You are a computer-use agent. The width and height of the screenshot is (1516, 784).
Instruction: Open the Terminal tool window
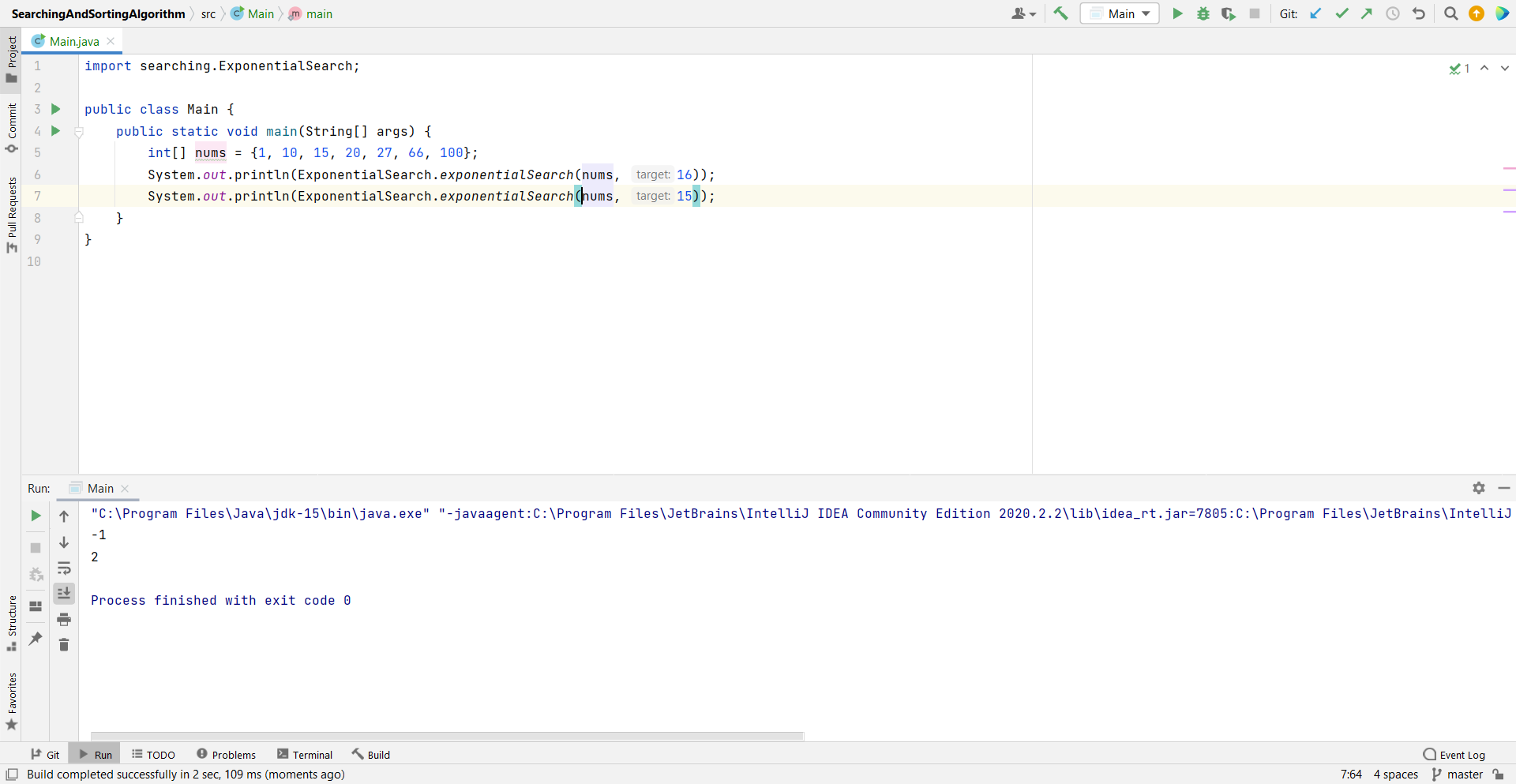point(305,755)
